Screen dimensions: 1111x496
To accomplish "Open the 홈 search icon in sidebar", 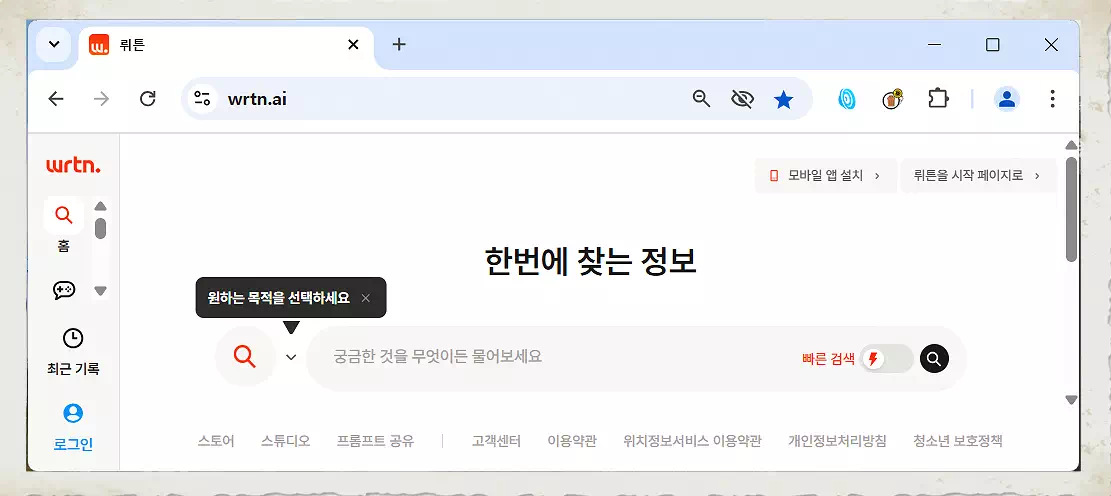I will [x=64, y=215].
